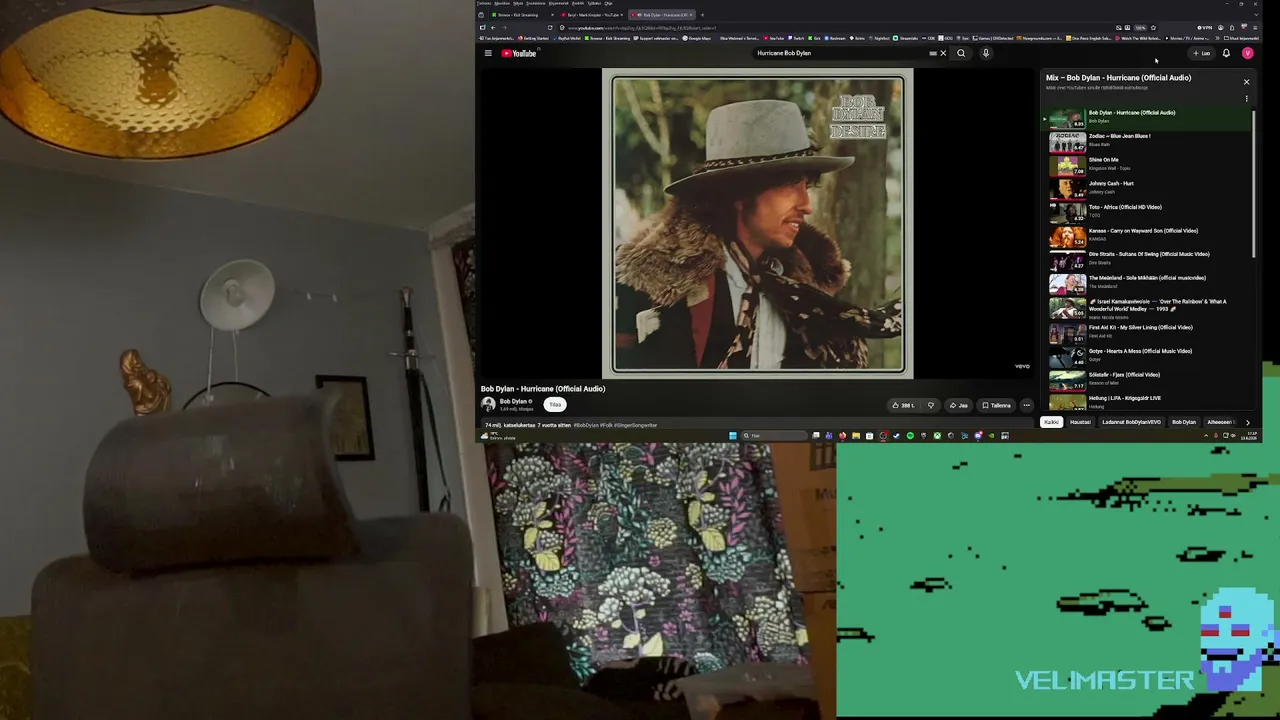Select The Mekland - Solle Mikhalin video

pos(1148,282)
